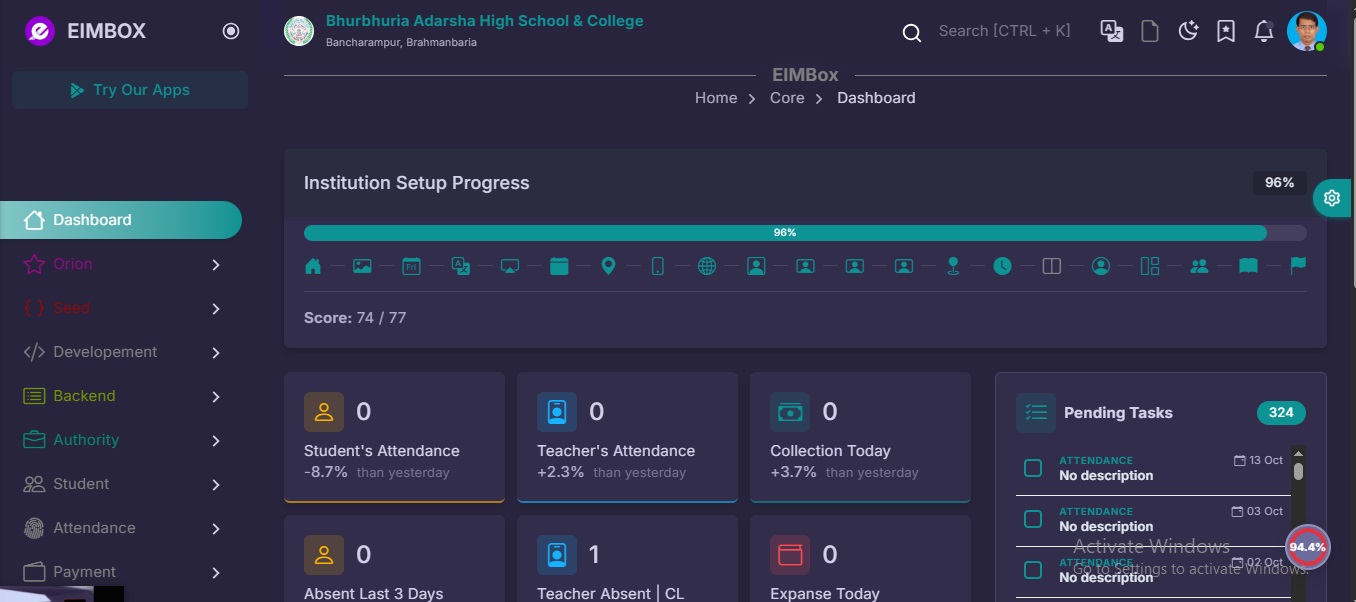Open the notifications bell
The height and width of the screenshot is (602, 1356).
(1264, 31)
